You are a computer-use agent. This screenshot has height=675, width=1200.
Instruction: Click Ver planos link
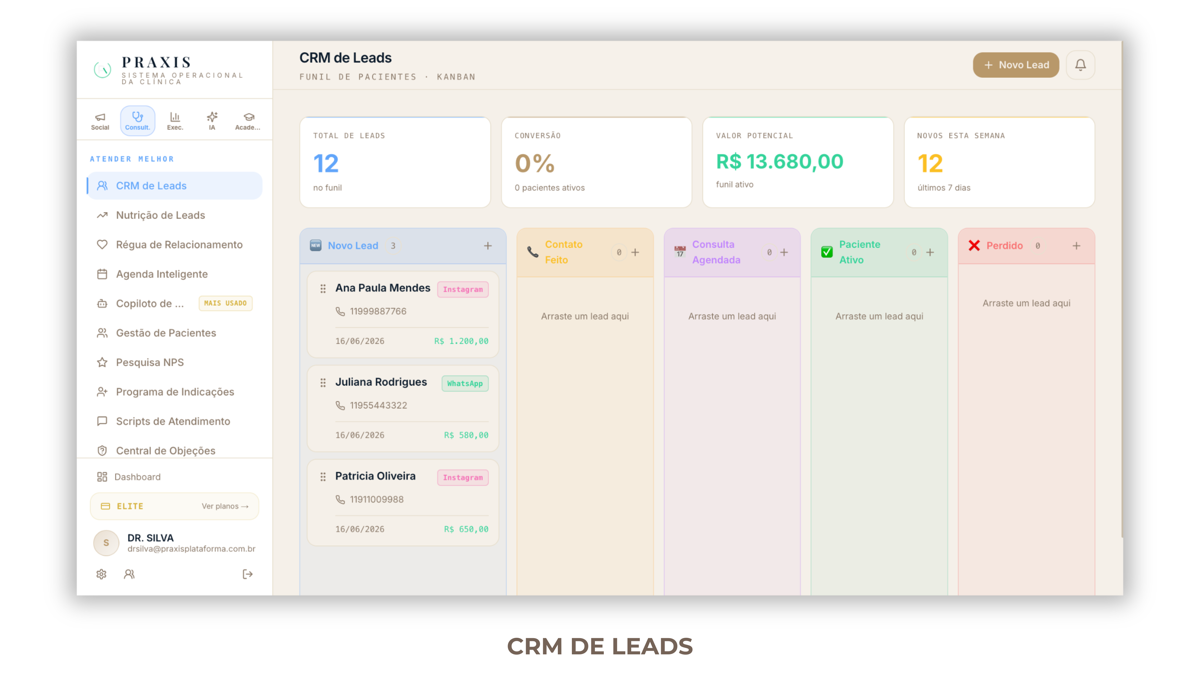coord(225,506)
